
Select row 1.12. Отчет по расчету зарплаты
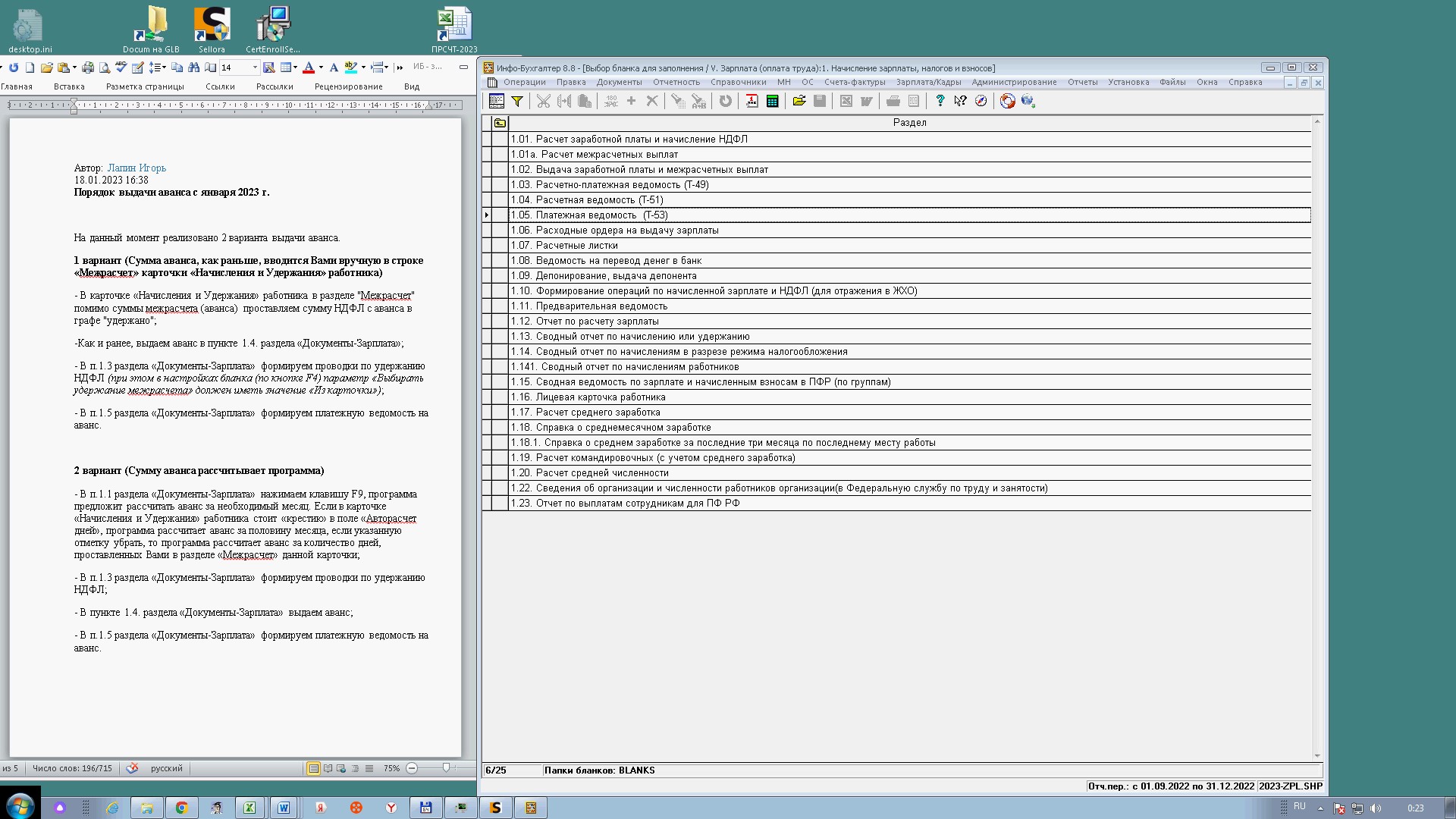click(x=909, y=321)
